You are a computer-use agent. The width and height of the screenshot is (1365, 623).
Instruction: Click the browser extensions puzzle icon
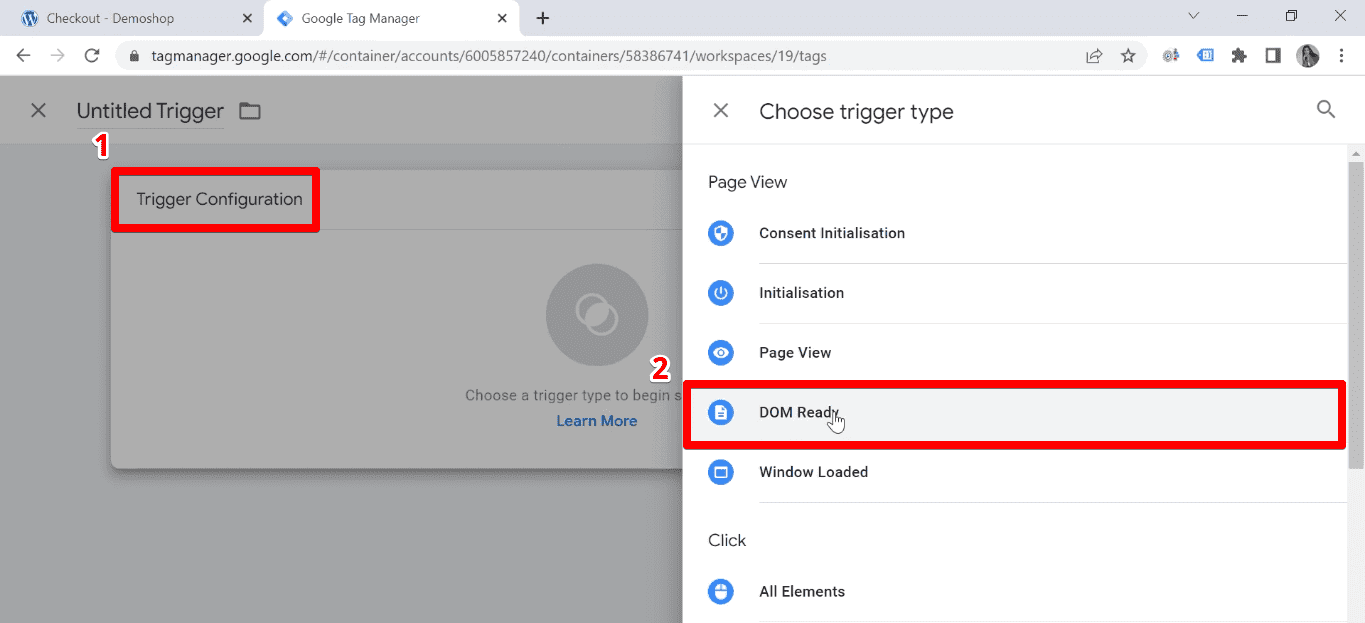click(1239, 56)
